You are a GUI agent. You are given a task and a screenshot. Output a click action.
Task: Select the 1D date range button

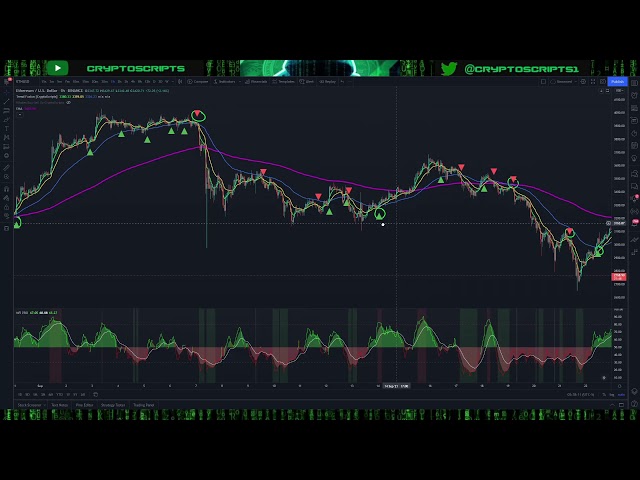20,394
